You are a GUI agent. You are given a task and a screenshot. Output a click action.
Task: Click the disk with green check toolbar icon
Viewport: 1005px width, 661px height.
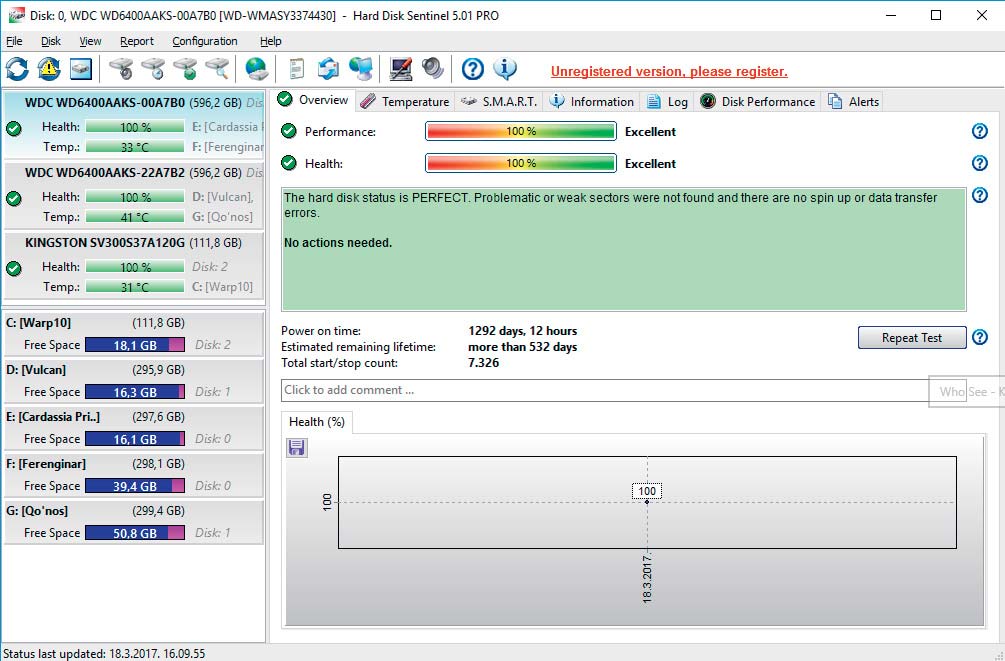185,69
